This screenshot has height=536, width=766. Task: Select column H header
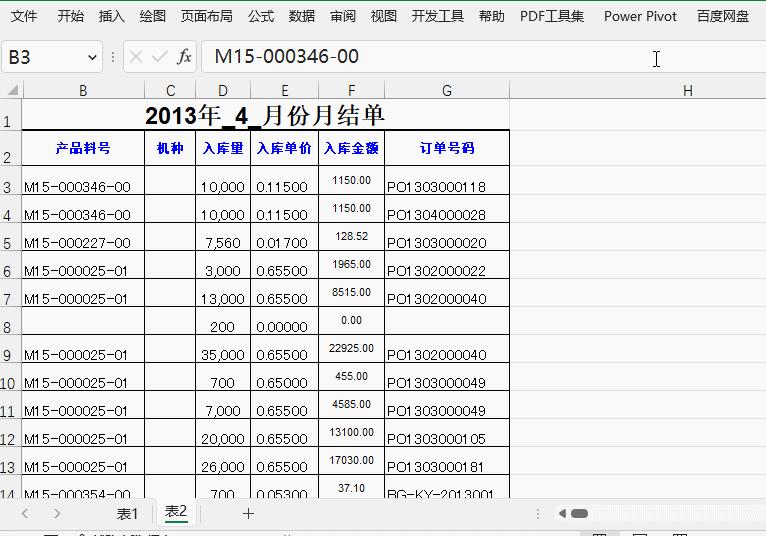tap(687, 90)
